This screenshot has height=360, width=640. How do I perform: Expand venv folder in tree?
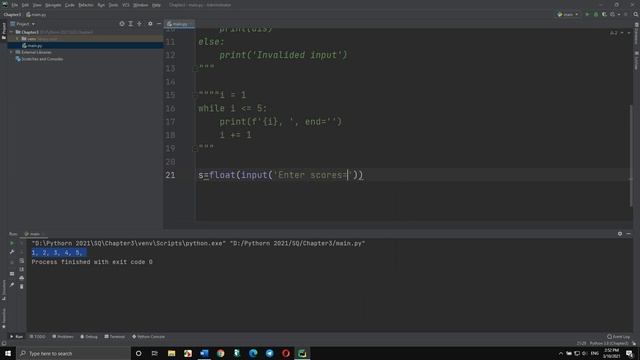tap(17, 39)
